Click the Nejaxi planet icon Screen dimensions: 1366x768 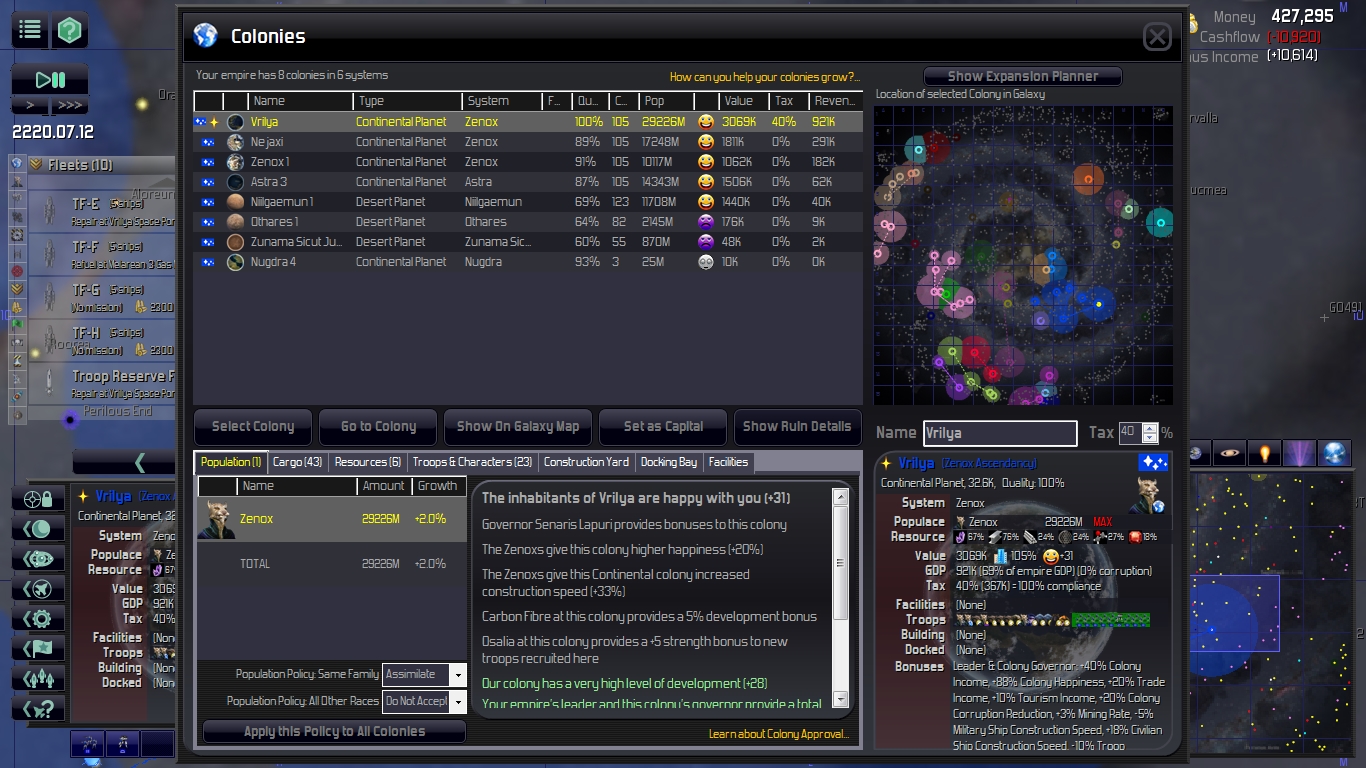[x=235, y=142]
